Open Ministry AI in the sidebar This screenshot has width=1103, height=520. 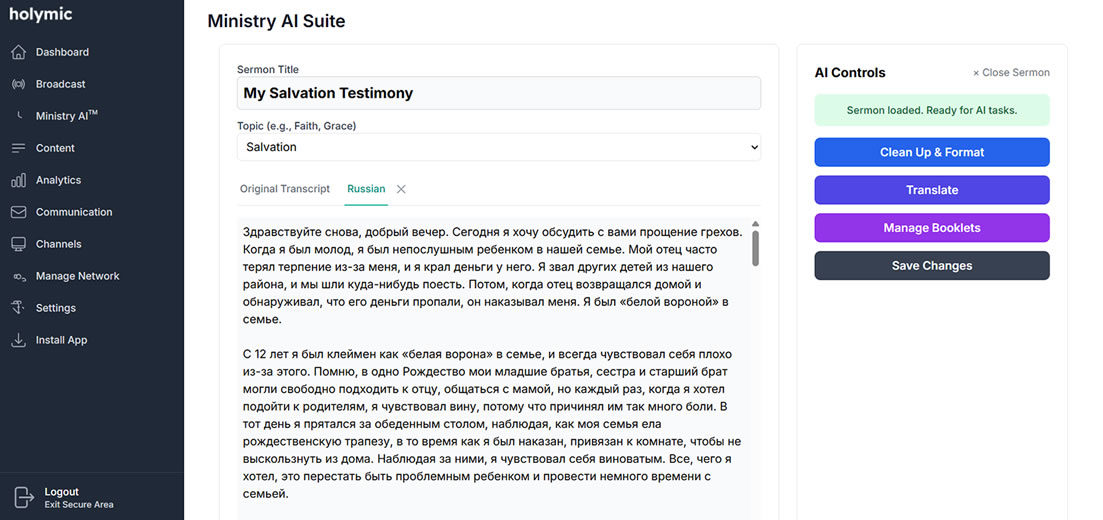click(67, 116)
